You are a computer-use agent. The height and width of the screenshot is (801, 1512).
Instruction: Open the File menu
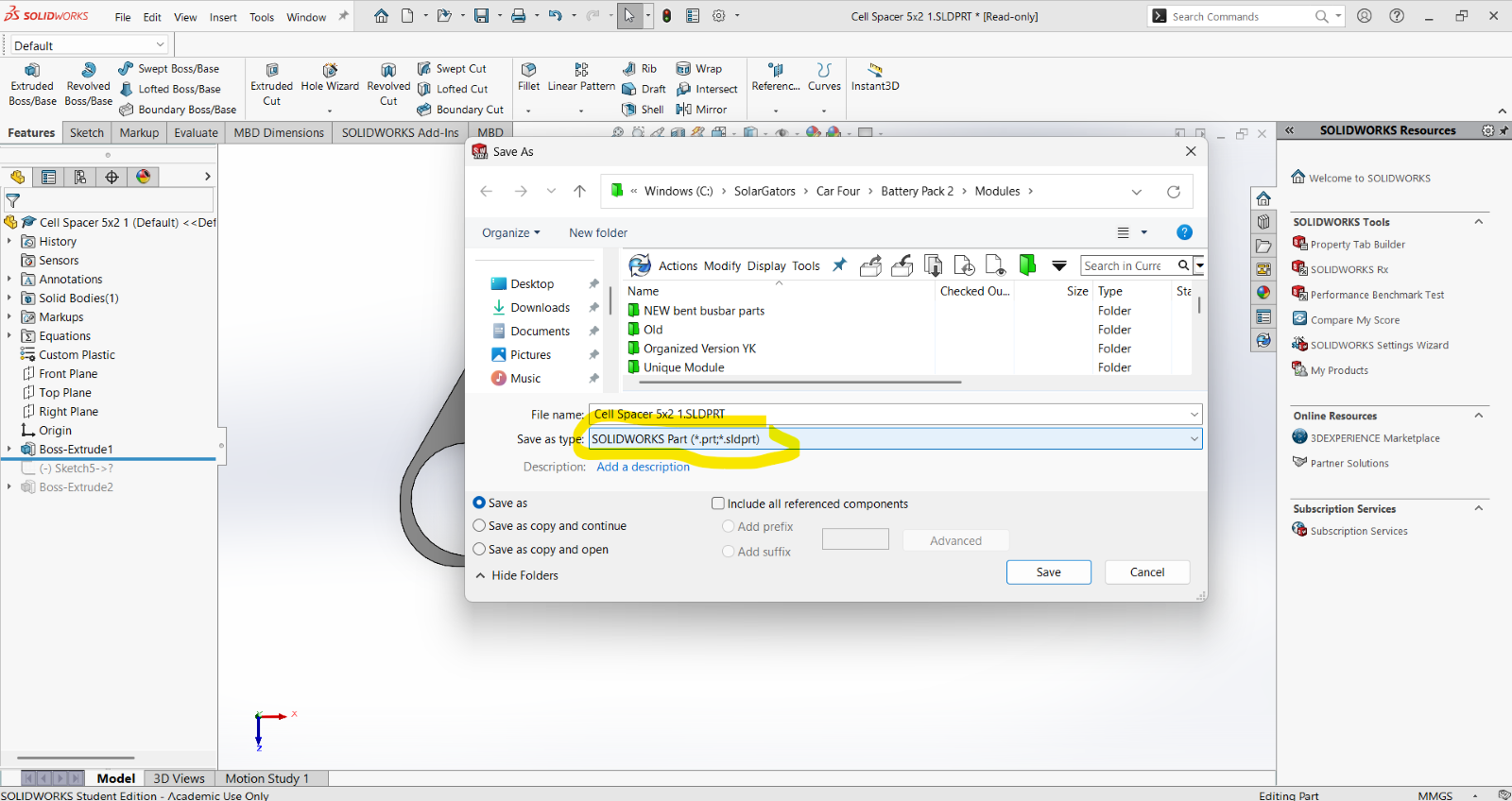[x=123, y=17]
